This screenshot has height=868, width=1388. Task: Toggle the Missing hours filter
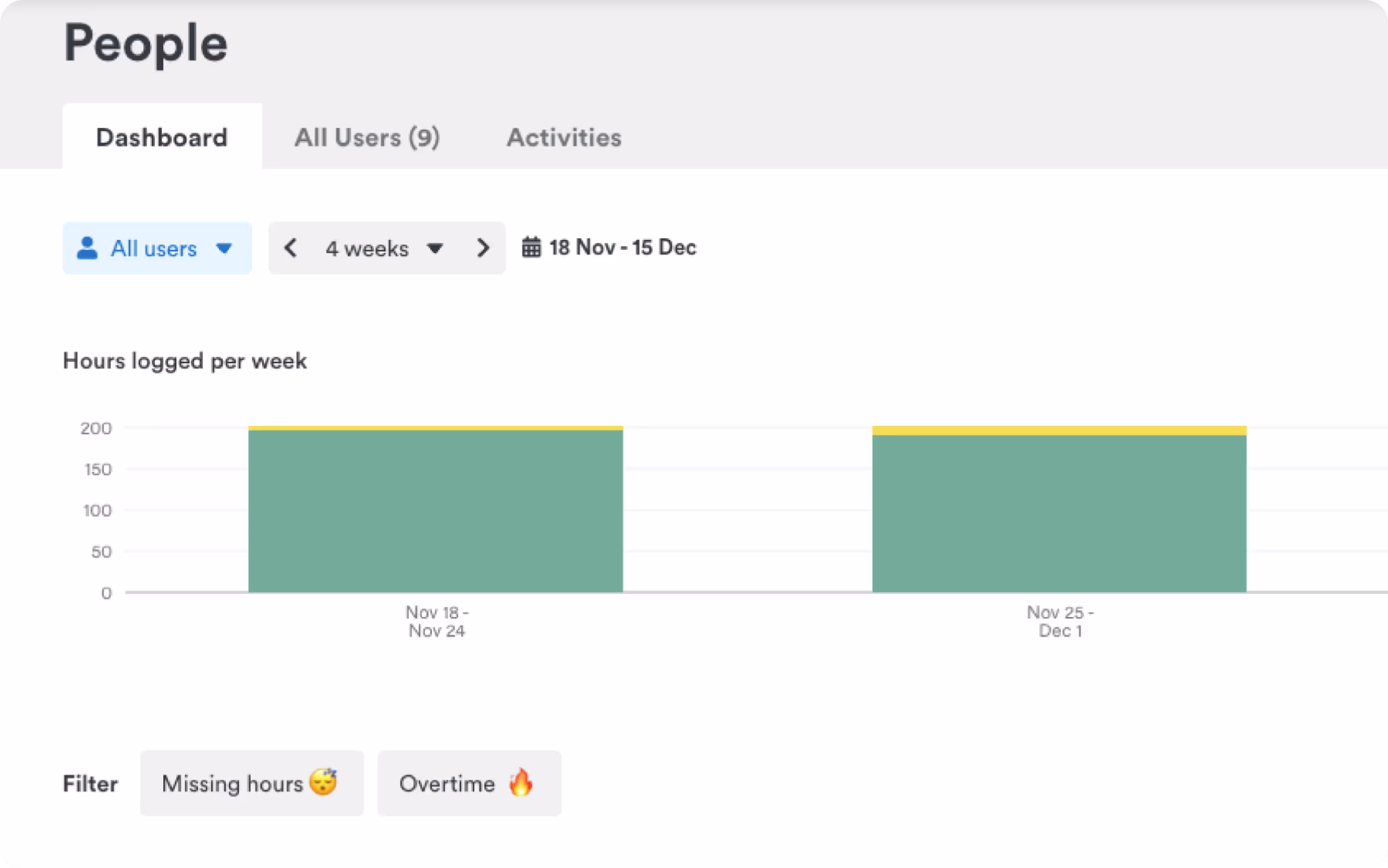pyautogui.click(x=233, y=784)
